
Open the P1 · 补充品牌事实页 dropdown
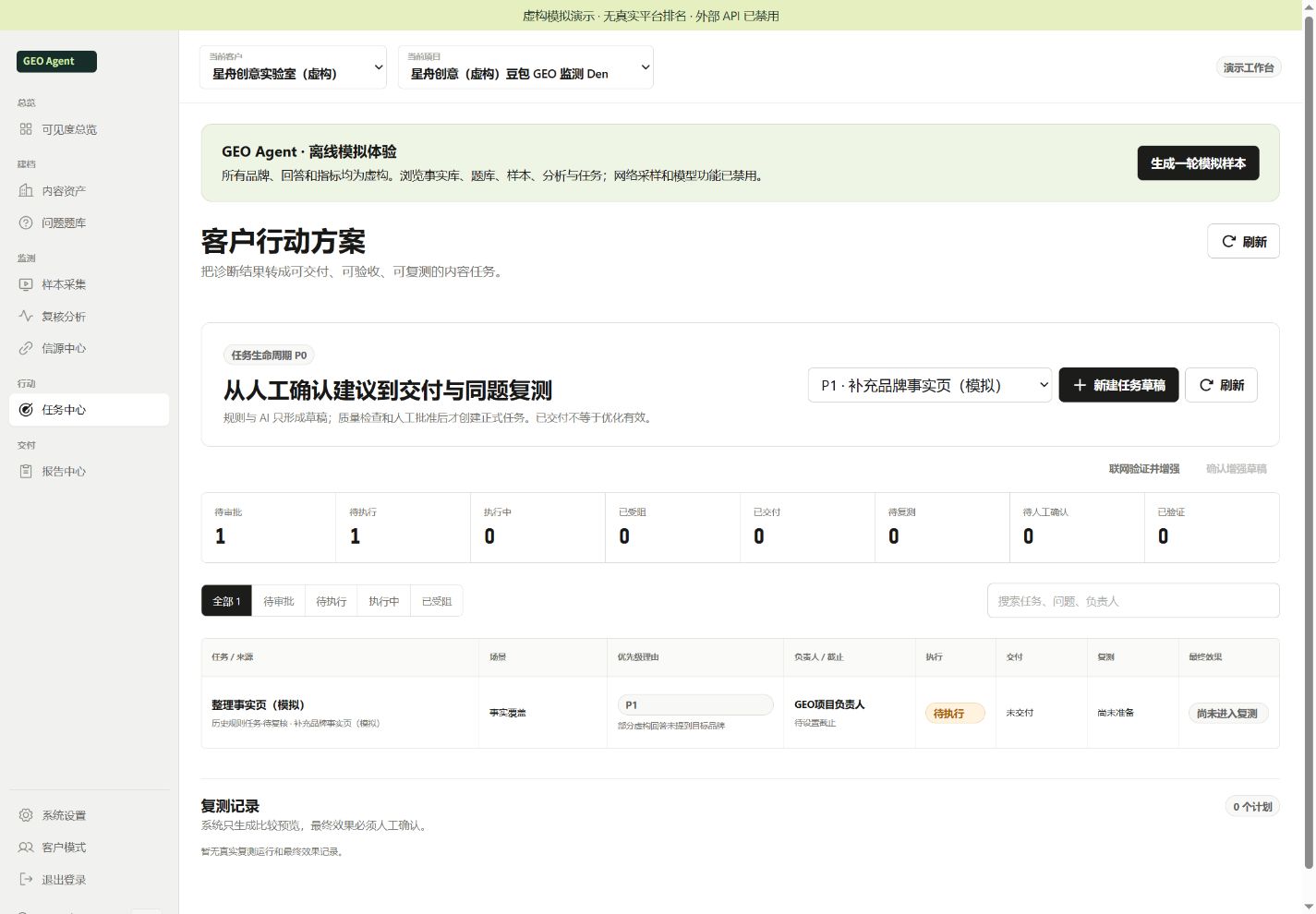coord(930,385)
